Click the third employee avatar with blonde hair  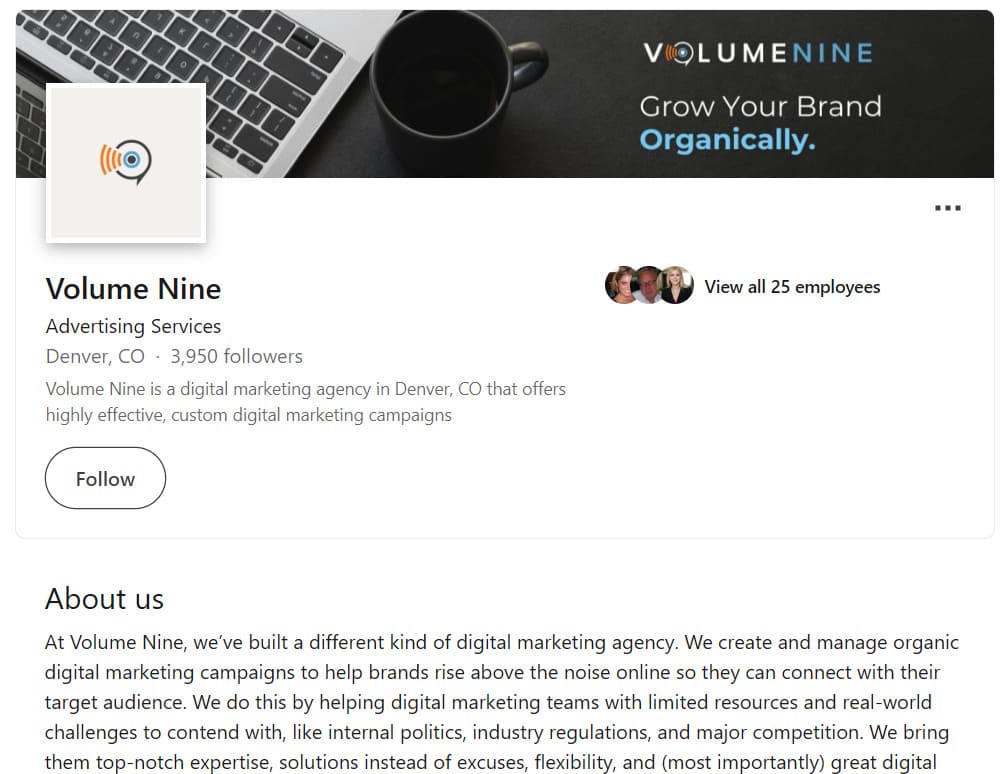[676, 285]
